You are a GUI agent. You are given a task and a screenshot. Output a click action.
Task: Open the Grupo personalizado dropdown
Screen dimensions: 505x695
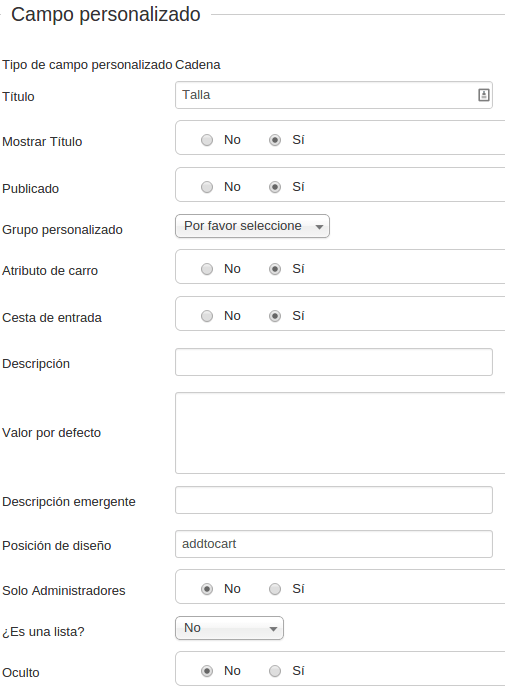click(x=252, y=226)
